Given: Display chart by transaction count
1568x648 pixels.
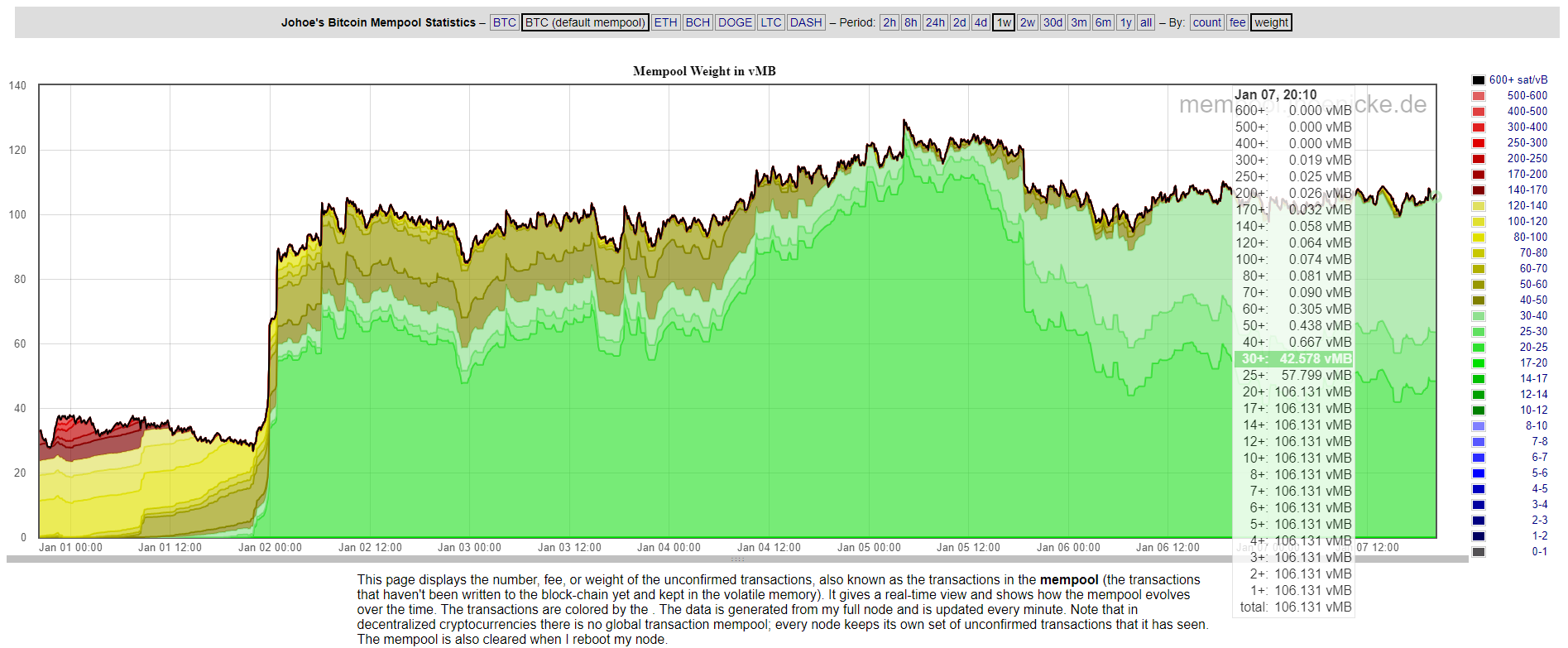Looking at the screenshot, I should click(1206, 22).
